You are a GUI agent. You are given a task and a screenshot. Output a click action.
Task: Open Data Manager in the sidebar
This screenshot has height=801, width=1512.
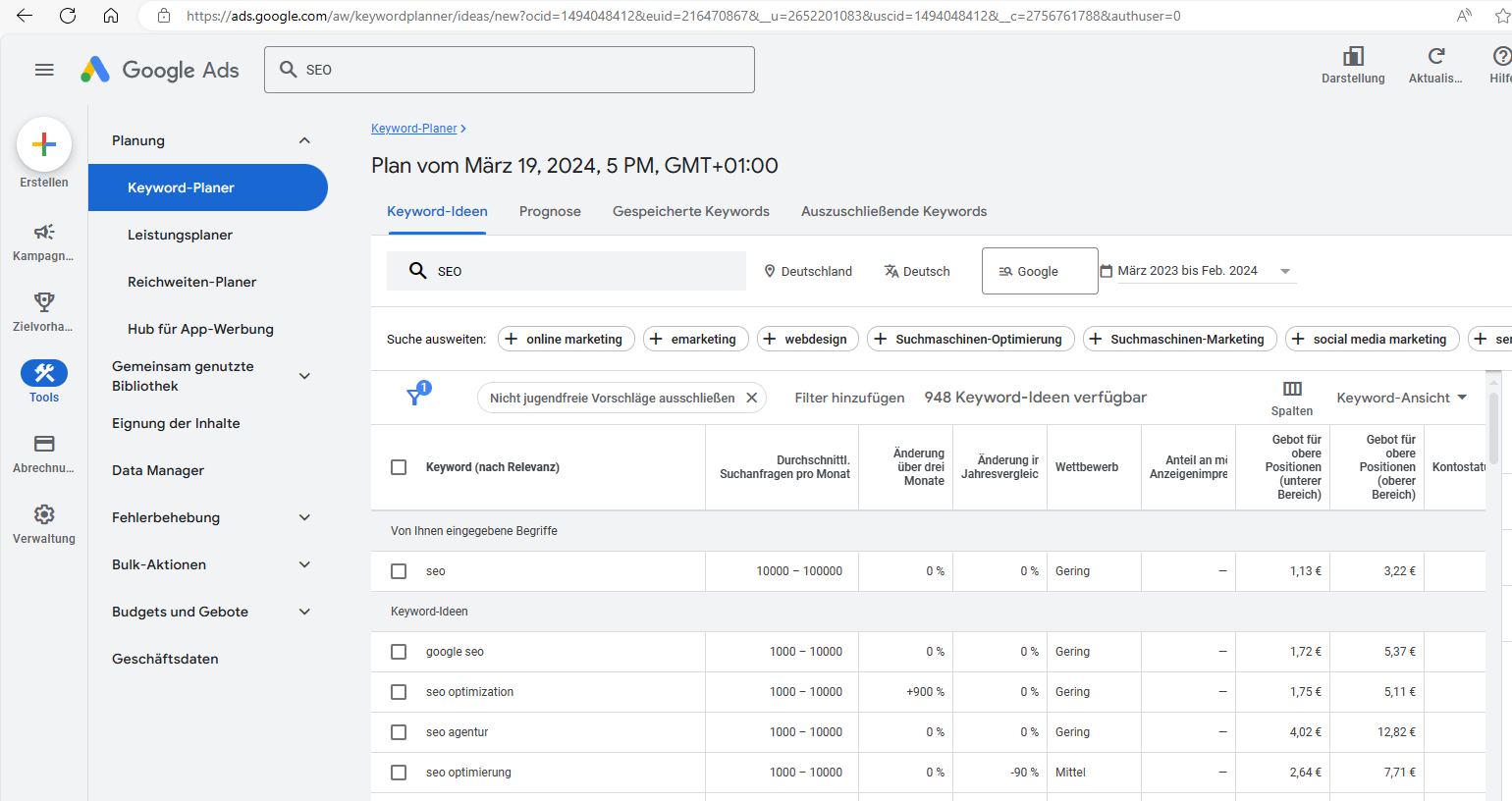[158, 470]
